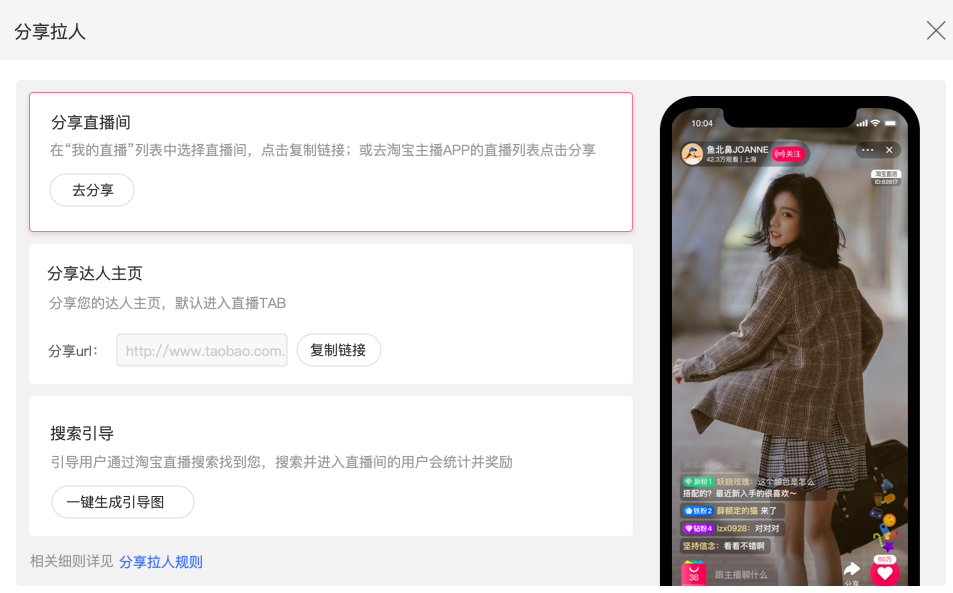Tap the 鱼北鼻JOANNE avatar icon
Viewport: 953px width, 593px height.
tap(692, 154)
